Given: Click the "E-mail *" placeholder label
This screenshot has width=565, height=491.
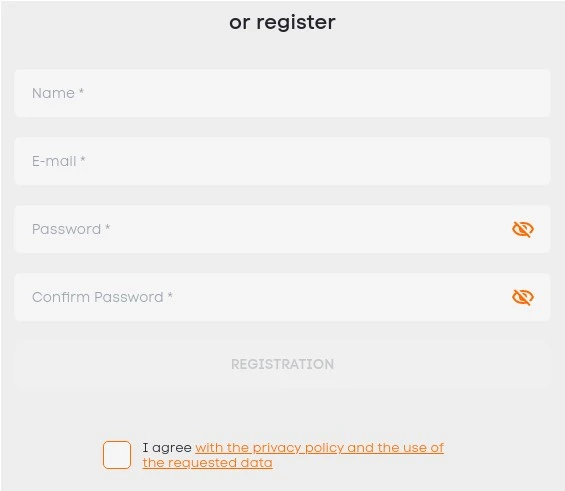Looking at the screenshot, I should pos(59,161).
